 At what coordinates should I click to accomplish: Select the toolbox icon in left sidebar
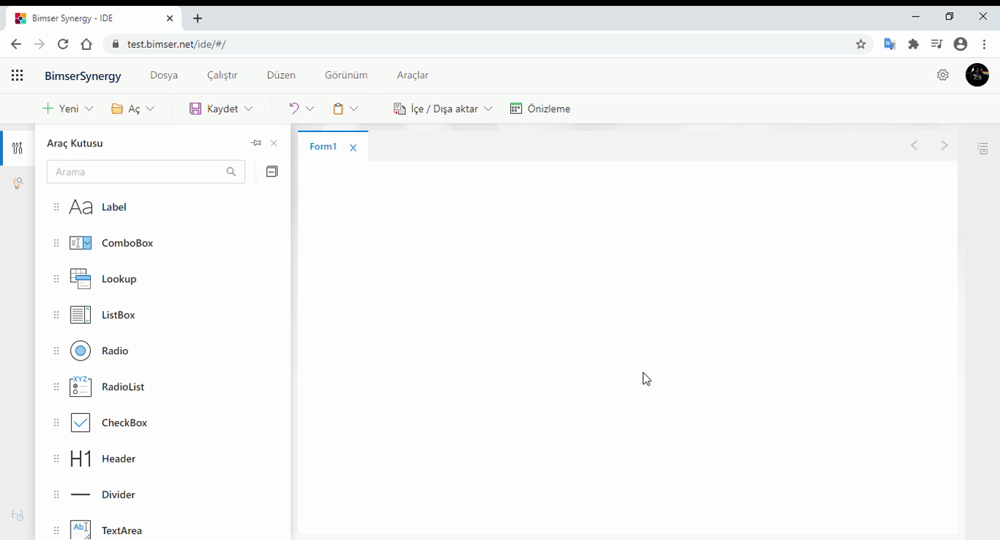point(17,149)
